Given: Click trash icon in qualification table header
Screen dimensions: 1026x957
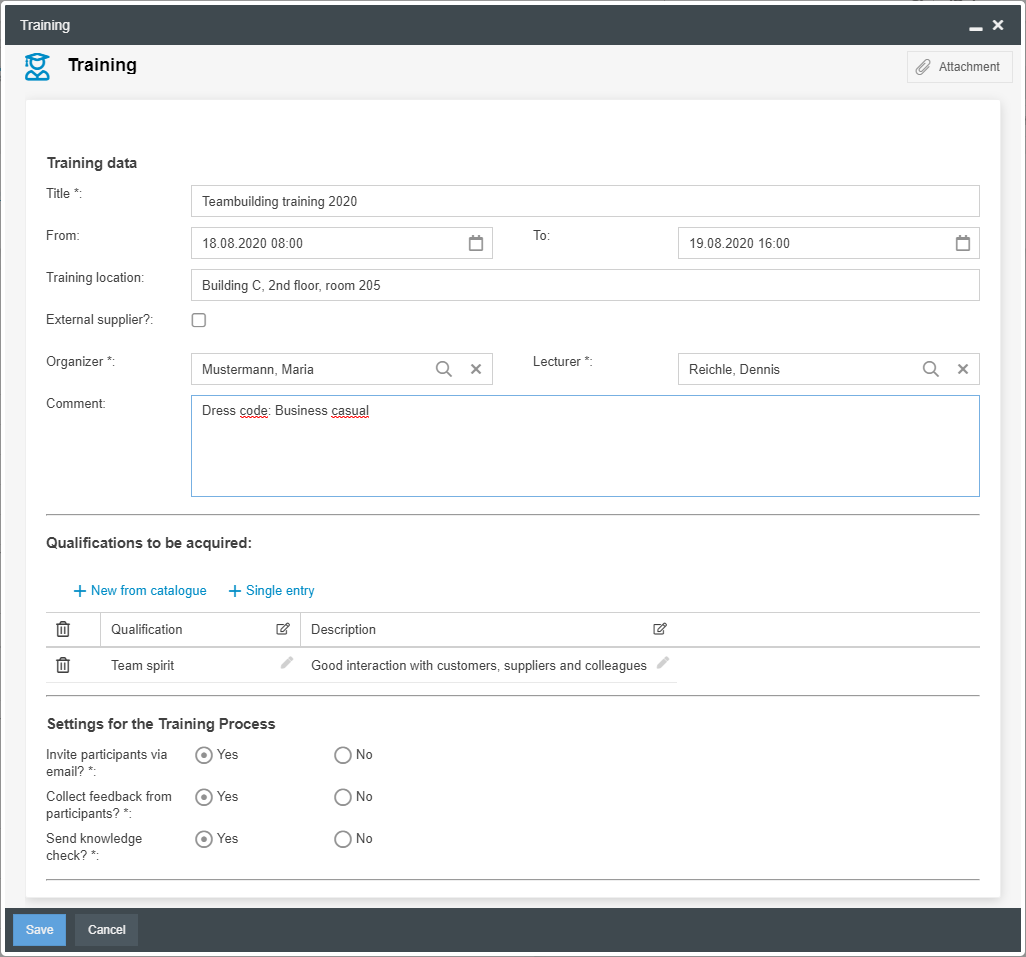Looking at the screenshot, I should (63, 629).
